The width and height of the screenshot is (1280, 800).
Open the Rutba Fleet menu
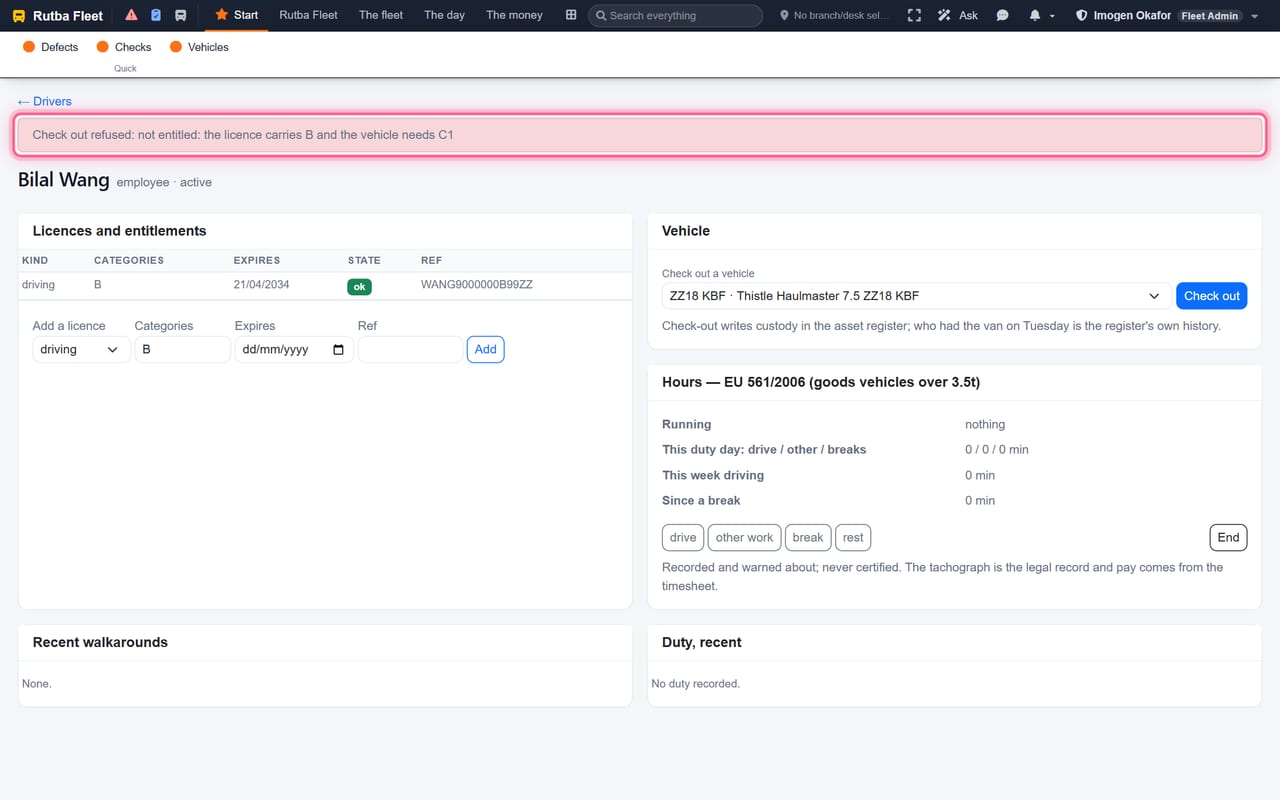(308, 15)
